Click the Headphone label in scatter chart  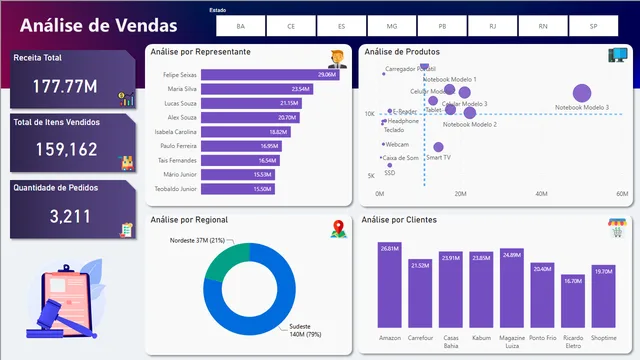(403, 121)
